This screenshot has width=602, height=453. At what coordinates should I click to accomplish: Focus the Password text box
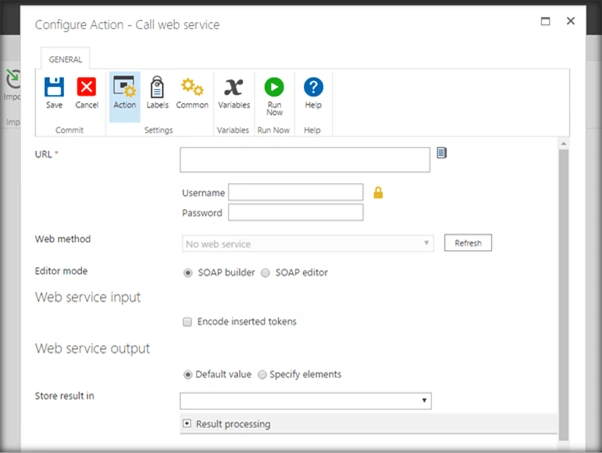296,212
